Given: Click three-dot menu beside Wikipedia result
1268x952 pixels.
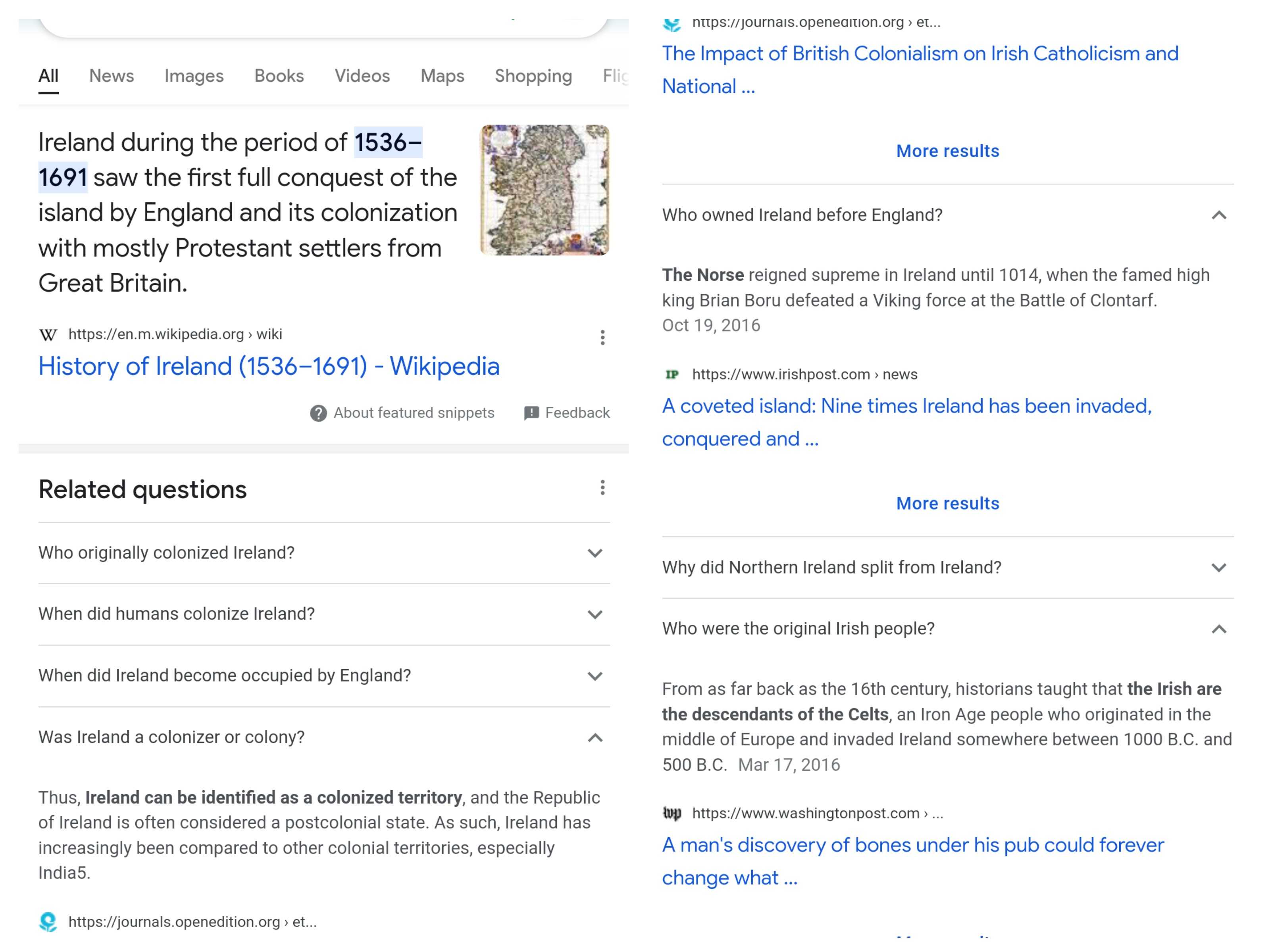Looking at the screenshot, I should 602,338.
